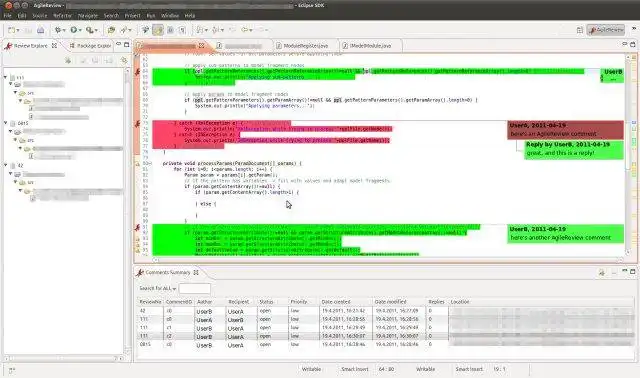Image resolution: width=640 pixels, height=378 pixels.
Task: Open the ModuleRegistry.java editor tab
Action: pos(306,46)
